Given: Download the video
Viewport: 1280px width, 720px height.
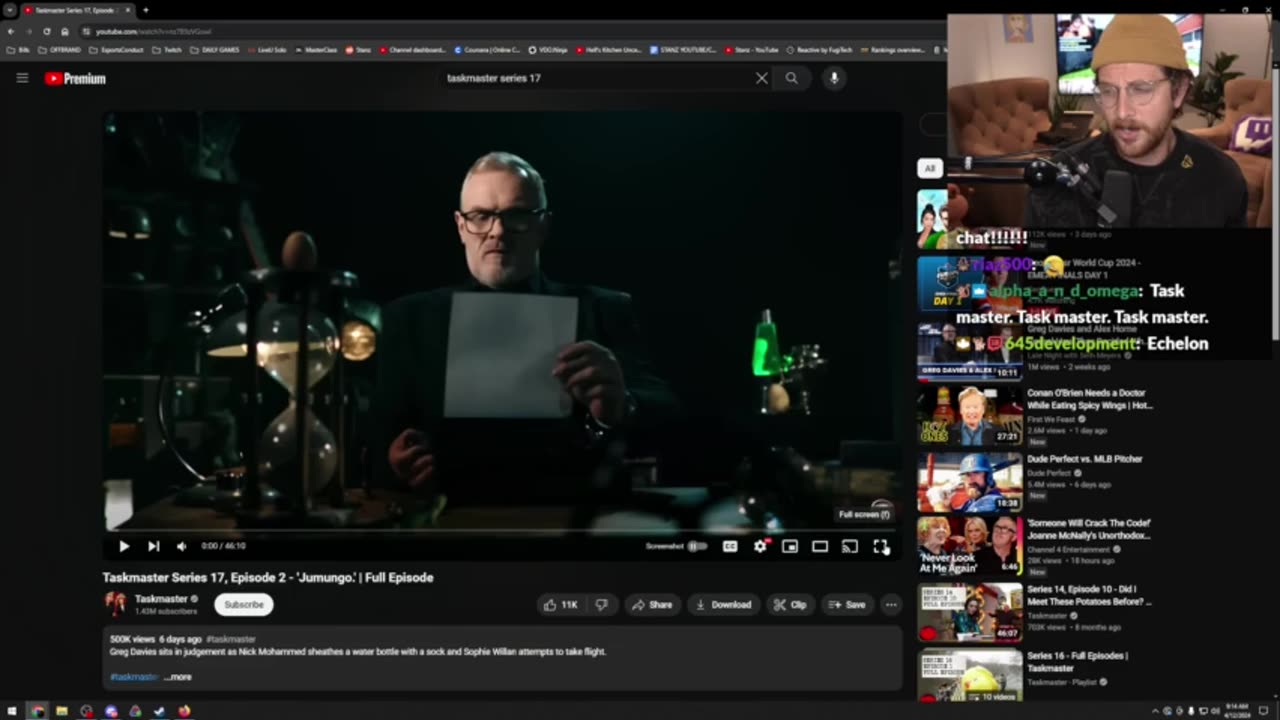Looking at the screenshot, I should (723, 605).
